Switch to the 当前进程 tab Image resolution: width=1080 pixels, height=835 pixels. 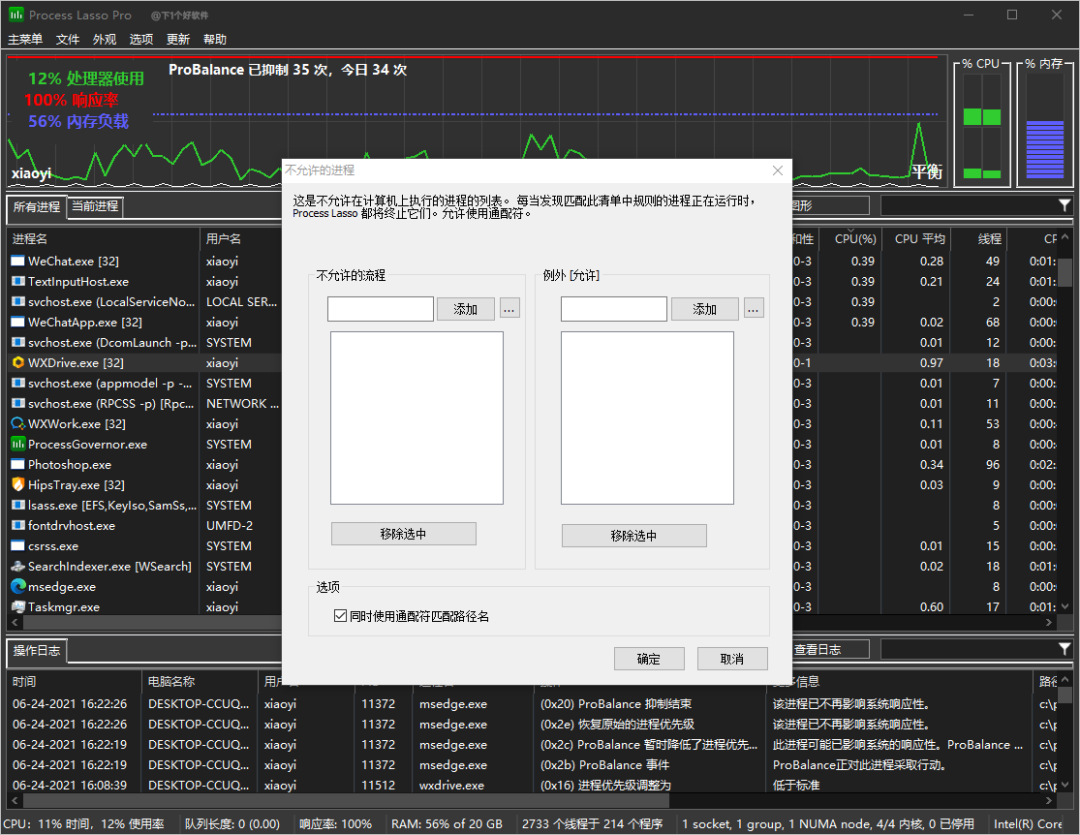coord(95,206)
